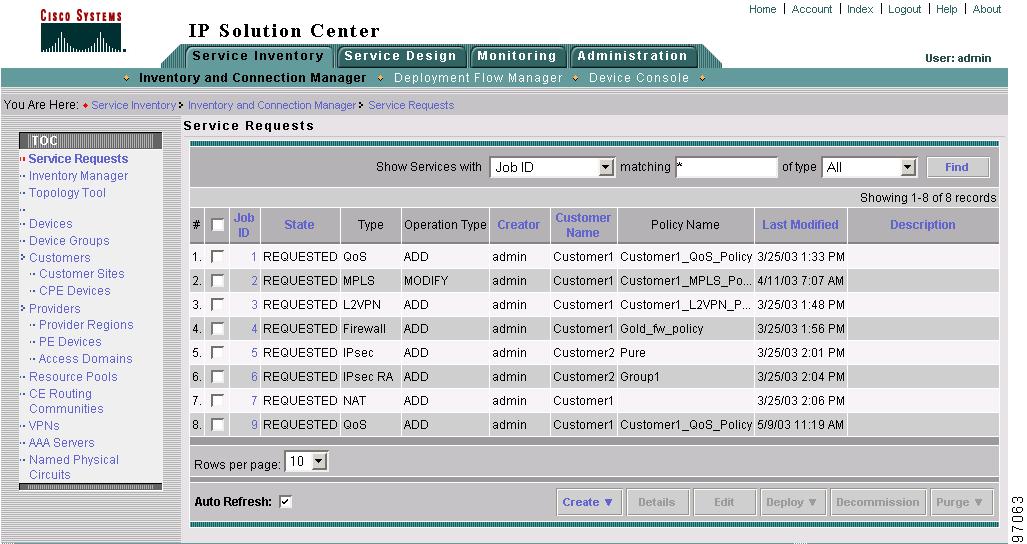The image size is (1027, 544).
Task: Open the About link
Action: tap(987, 9)
